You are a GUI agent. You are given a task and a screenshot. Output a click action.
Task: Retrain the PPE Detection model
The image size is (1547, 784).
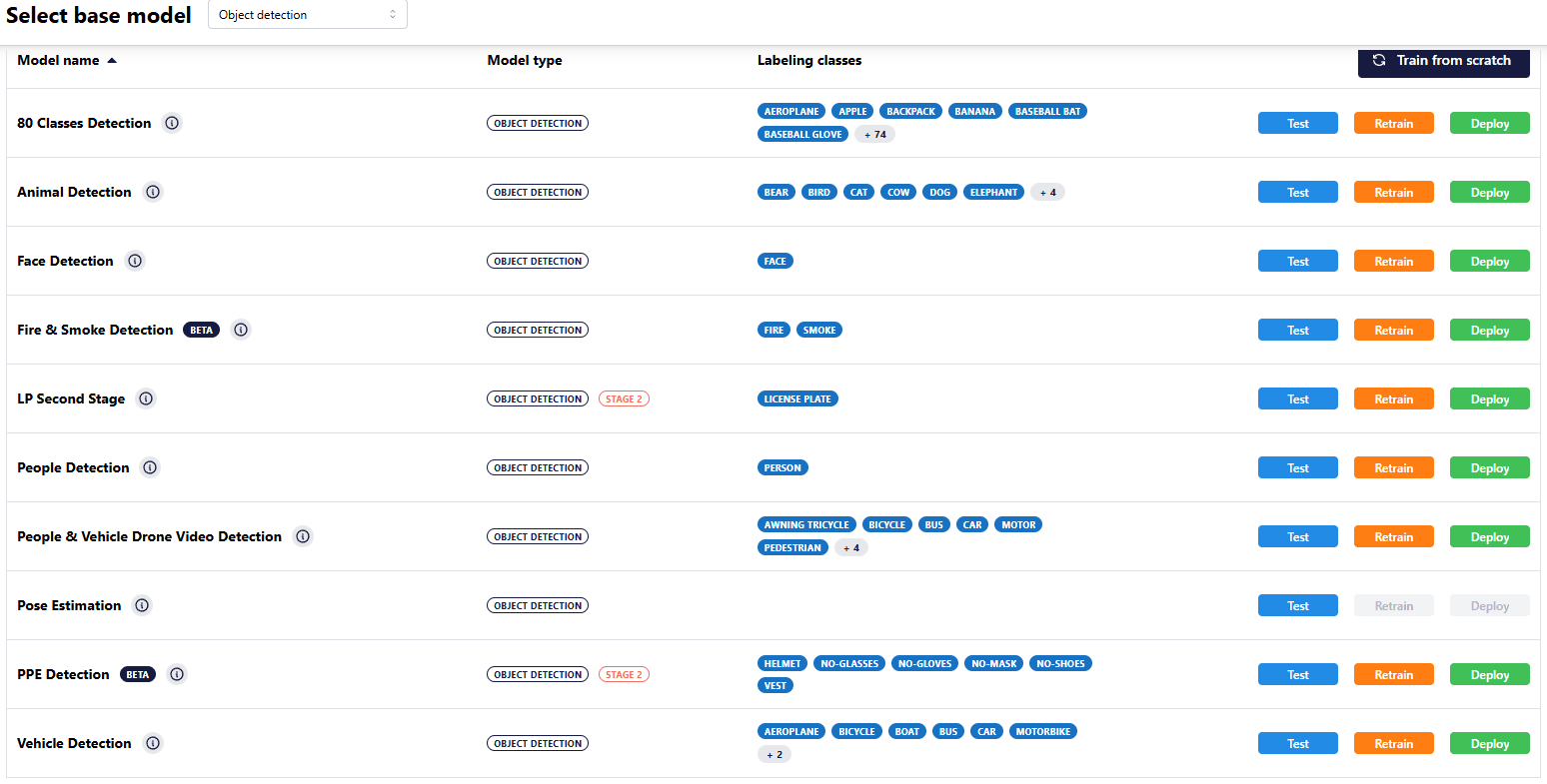click(x=1393, y=674)
